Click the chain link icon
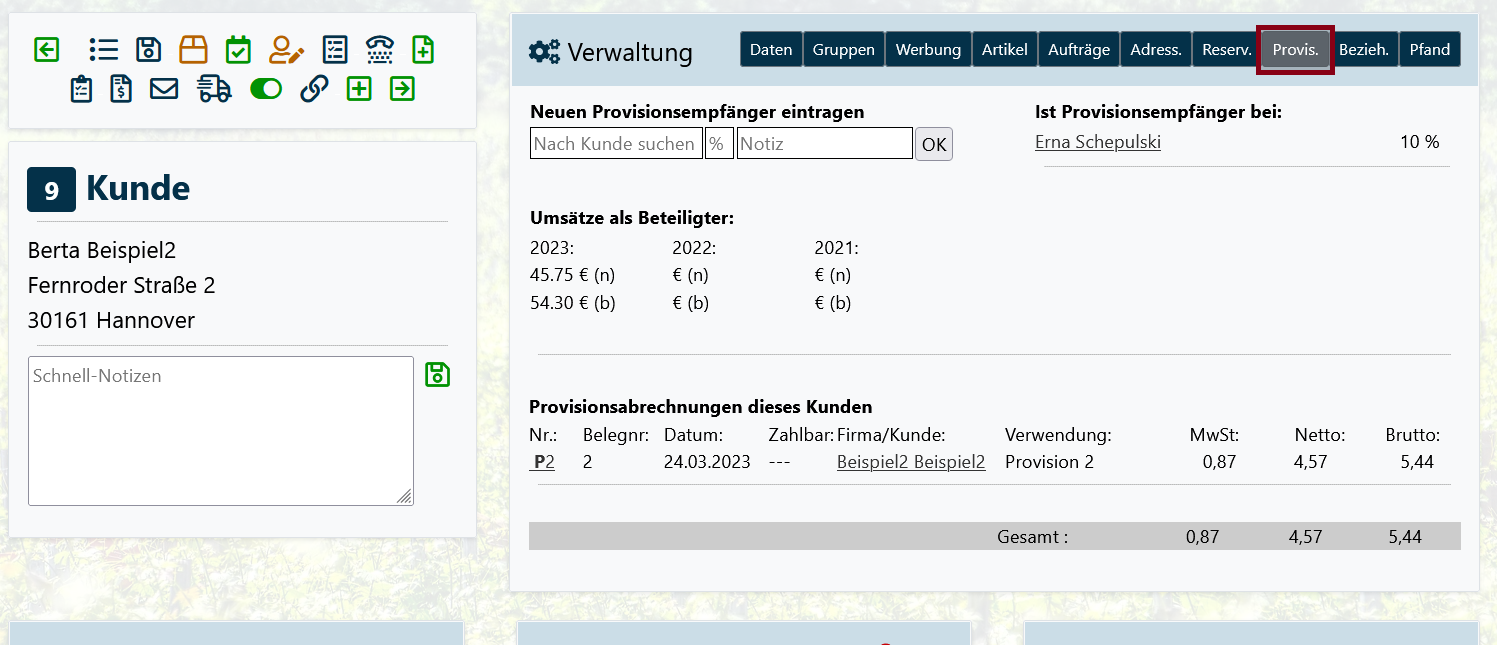The width and height of the screenshot is (1497, 645). pos(314,89)
